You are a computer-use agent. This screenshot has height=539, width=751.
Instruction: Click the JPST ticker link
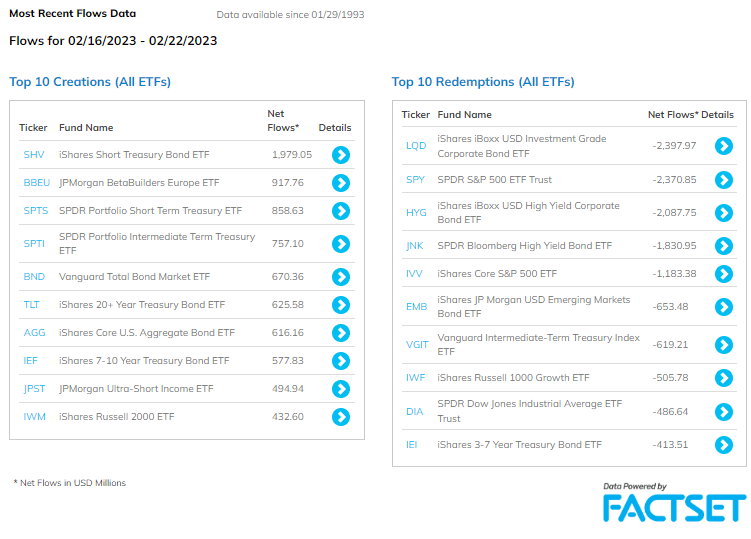click(34, 389)
